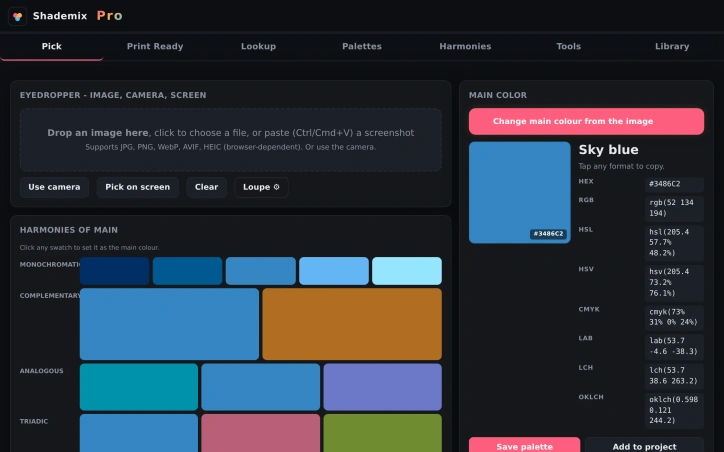Viewport: 724px width, 452px height.
Task: Copy the hsv(205.4 73.2% 76.1%) value
Action: tap(674, 282)
